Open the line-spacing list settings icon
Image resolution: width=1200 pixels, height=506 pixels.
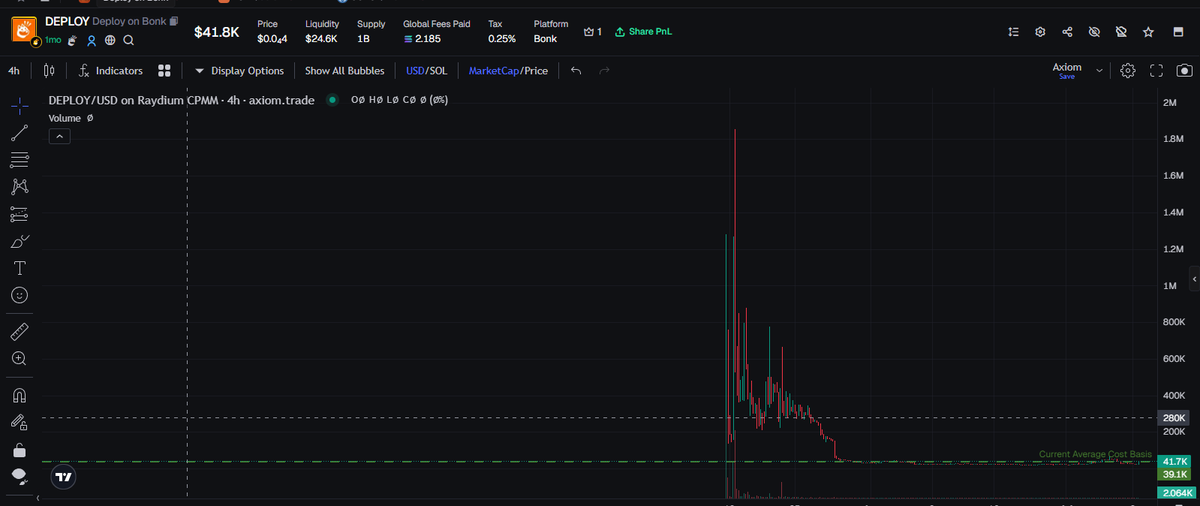[x=1013, y=32]
